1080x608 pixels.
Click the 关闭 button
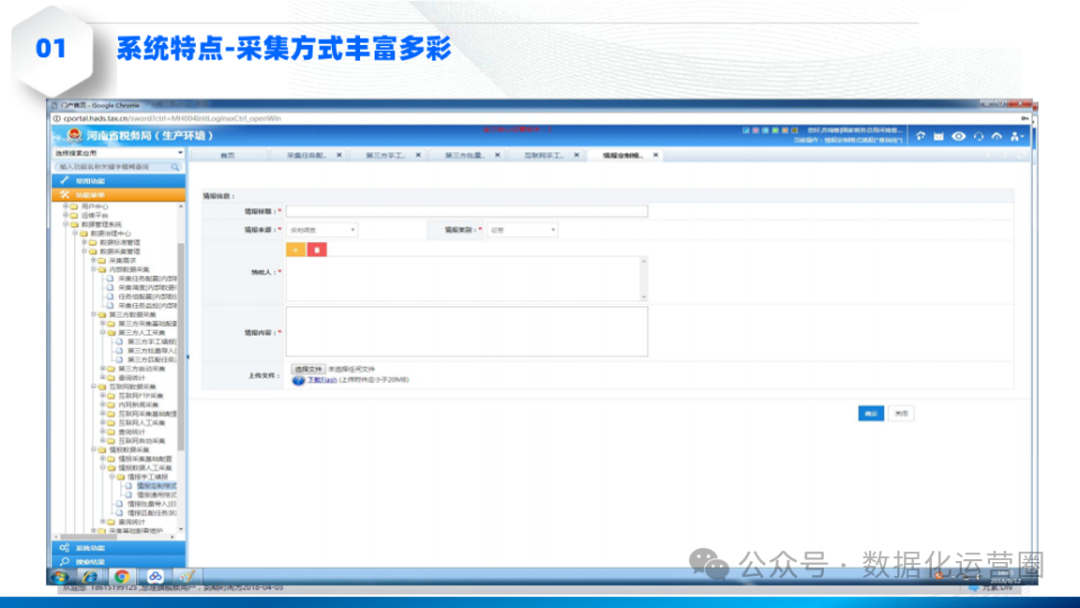click(901, 413)
